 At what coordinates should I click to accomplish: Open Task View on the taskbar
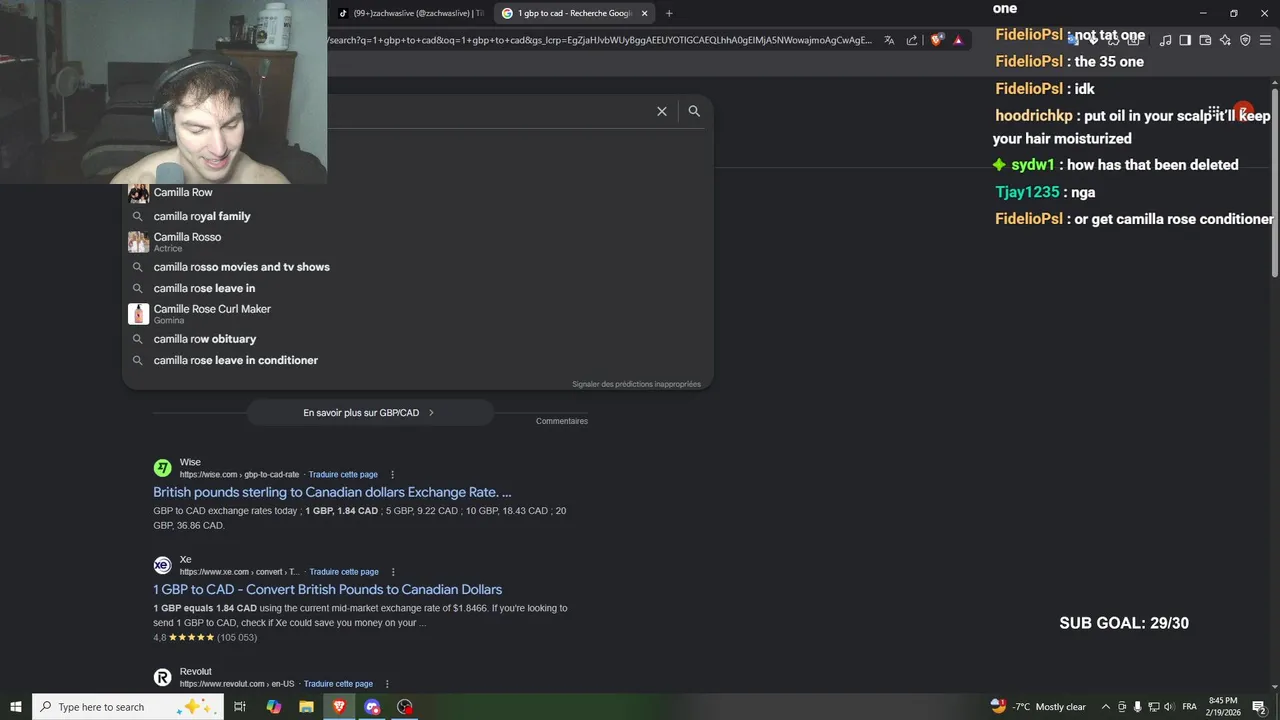coord(240,707)
